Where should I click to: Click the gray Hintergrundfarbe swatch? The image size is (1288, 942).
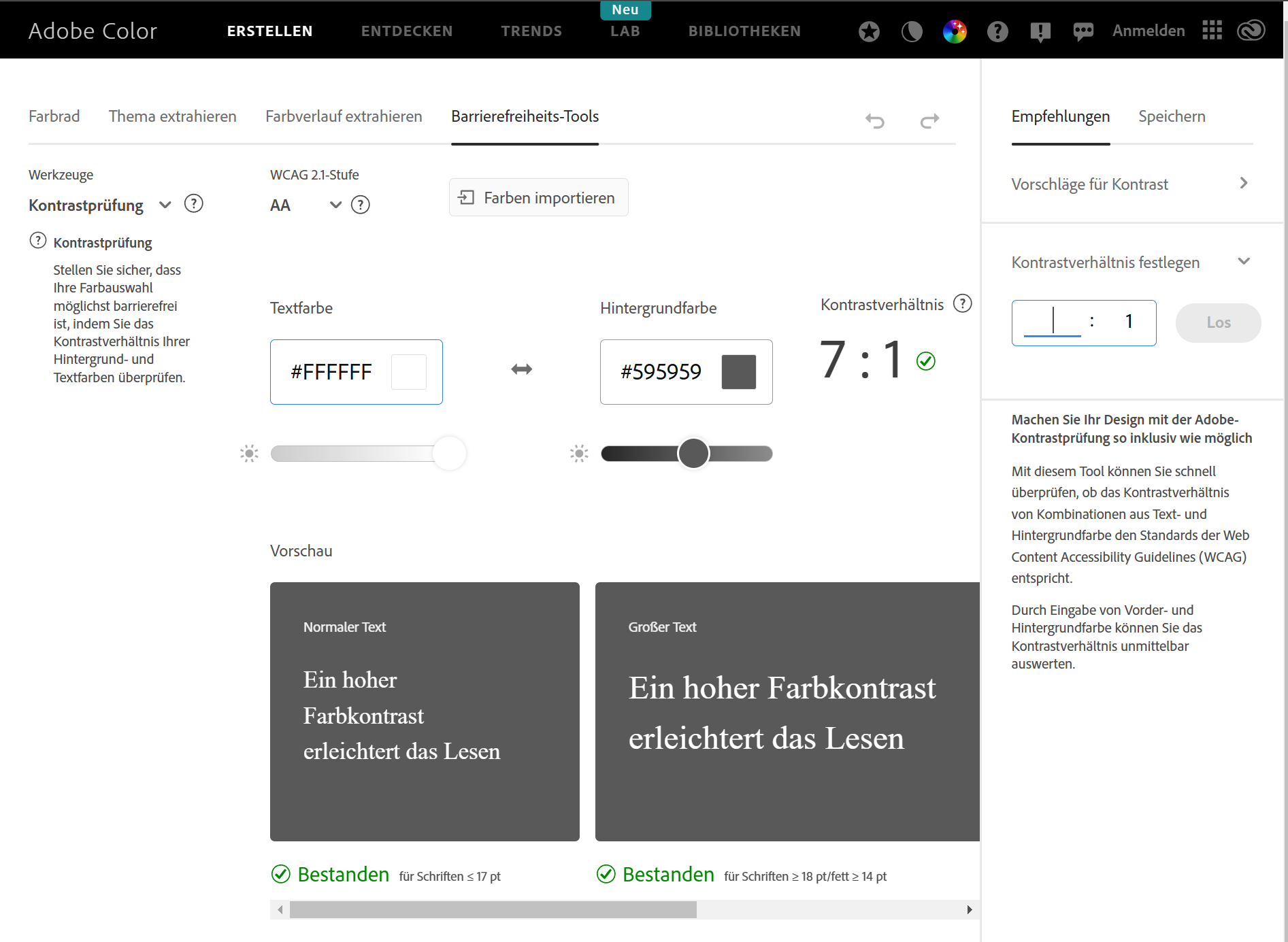738,371
